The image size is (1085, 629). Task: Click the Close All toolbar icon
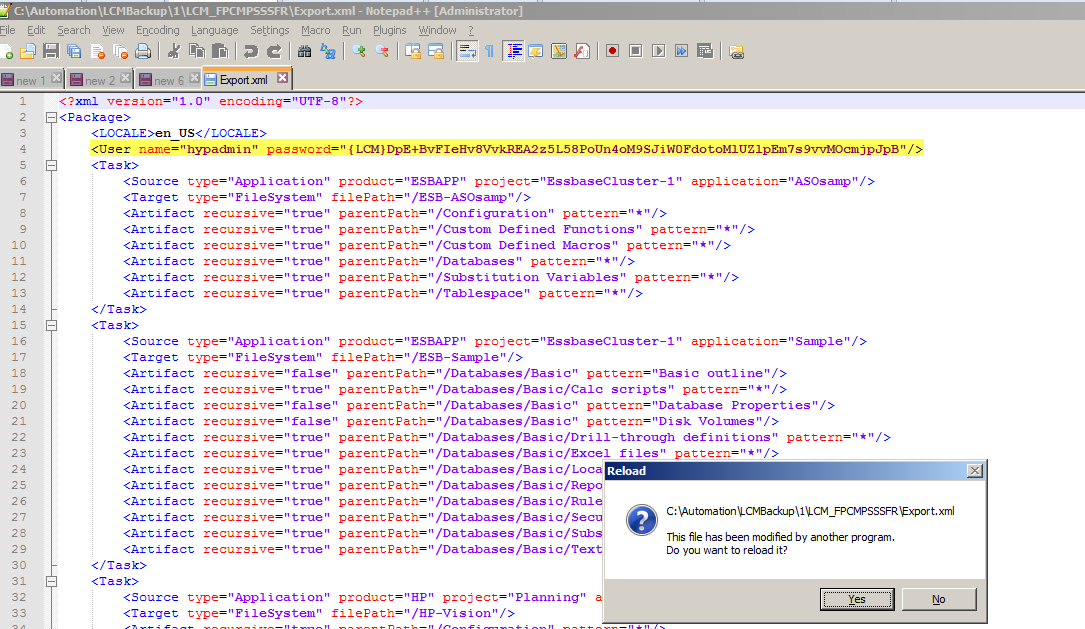click(120, 52)
